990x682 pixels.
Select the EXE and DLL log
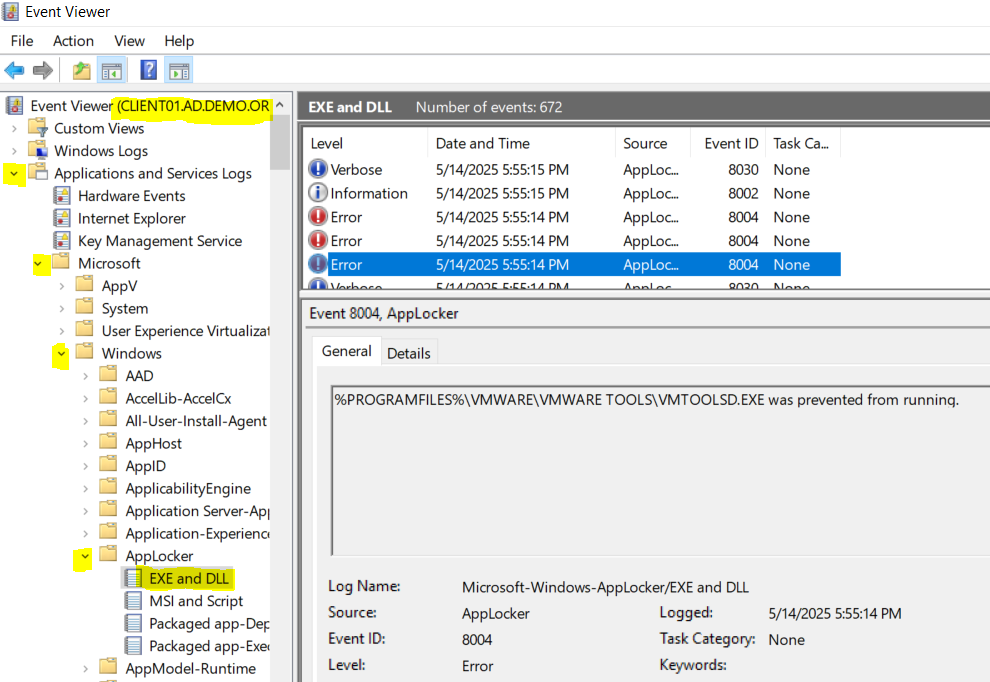tap(189, 578)
